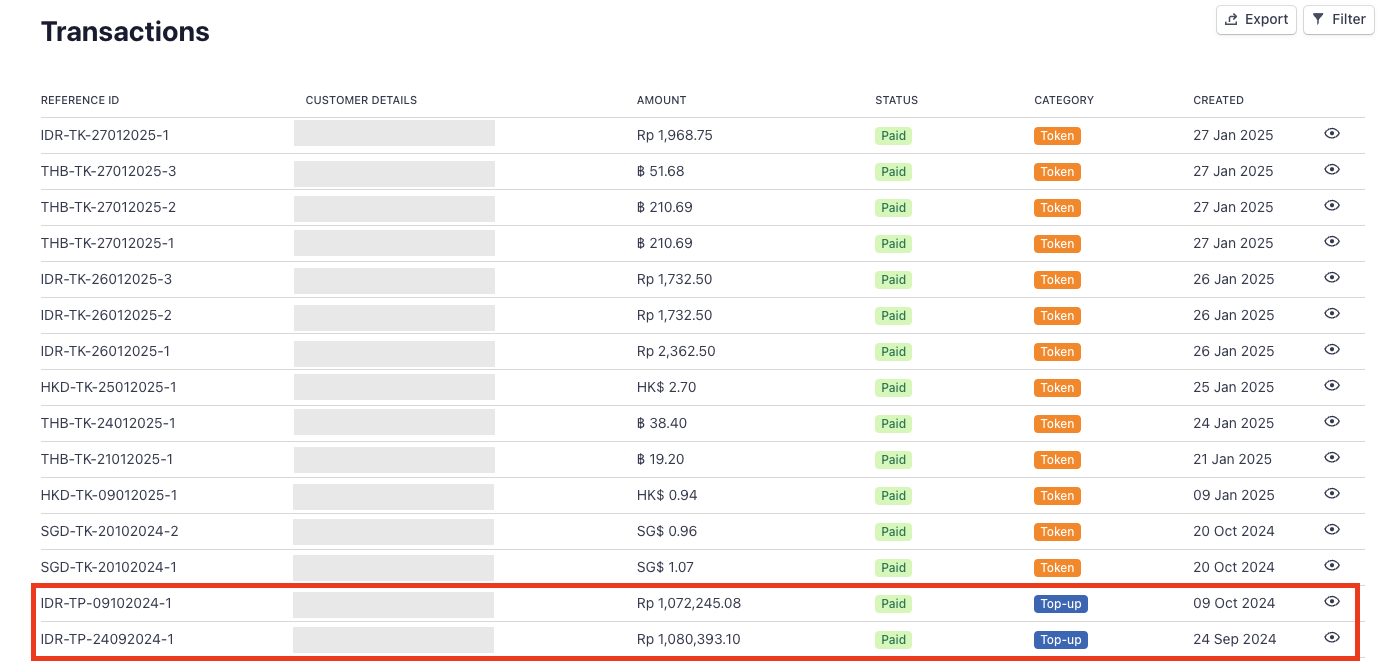Screen dimensions: 1398x670
Task: Click amount Rp 1,072,245.08
Action: (689, 603)
